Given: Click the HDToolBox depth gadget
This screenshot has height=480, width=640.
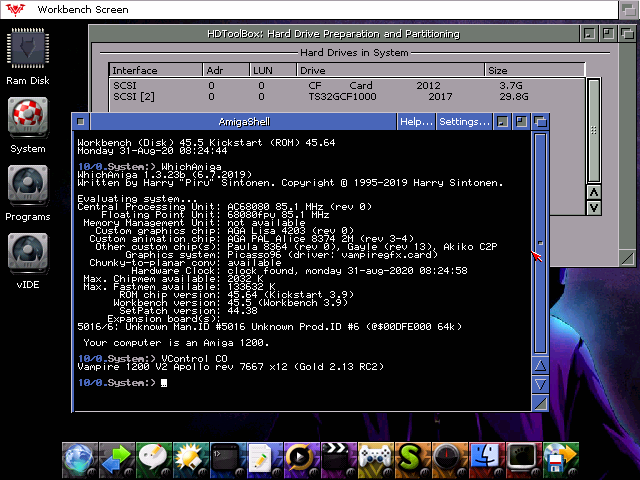Looking at the screenshot, I should pos(627,33).
